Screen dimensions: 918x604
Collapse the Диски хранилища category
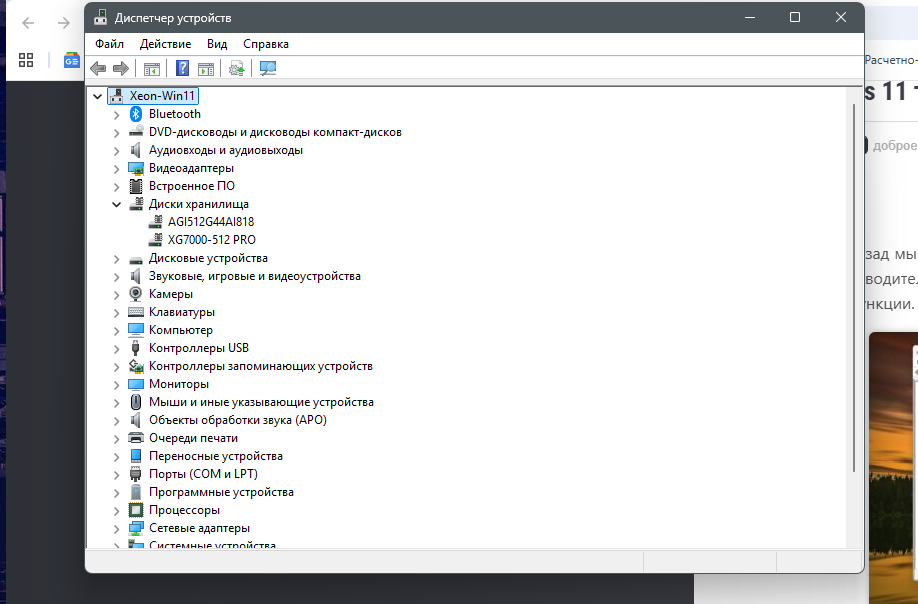[117, 204]
